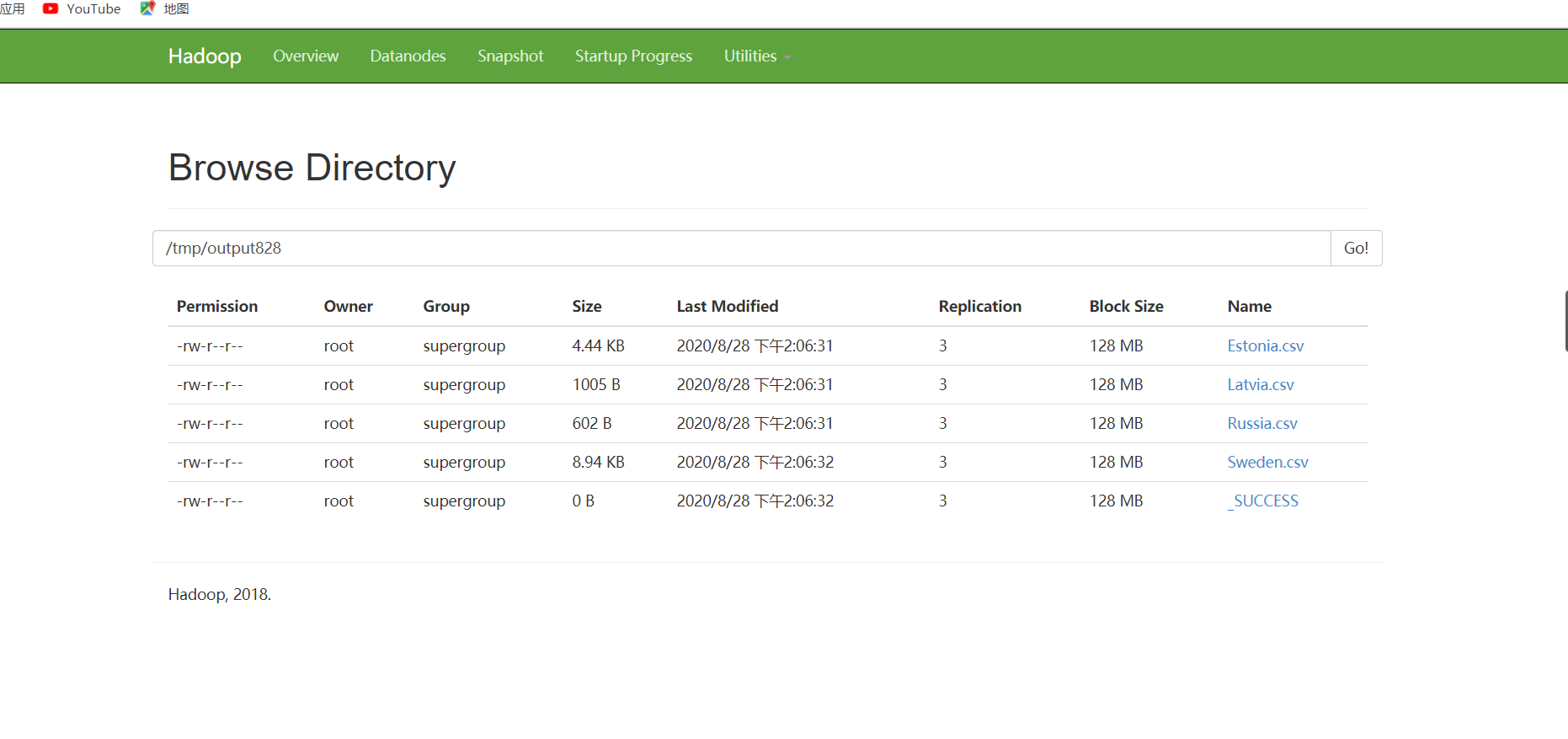Open the Latvia.csv file link

coord(1260,384)
